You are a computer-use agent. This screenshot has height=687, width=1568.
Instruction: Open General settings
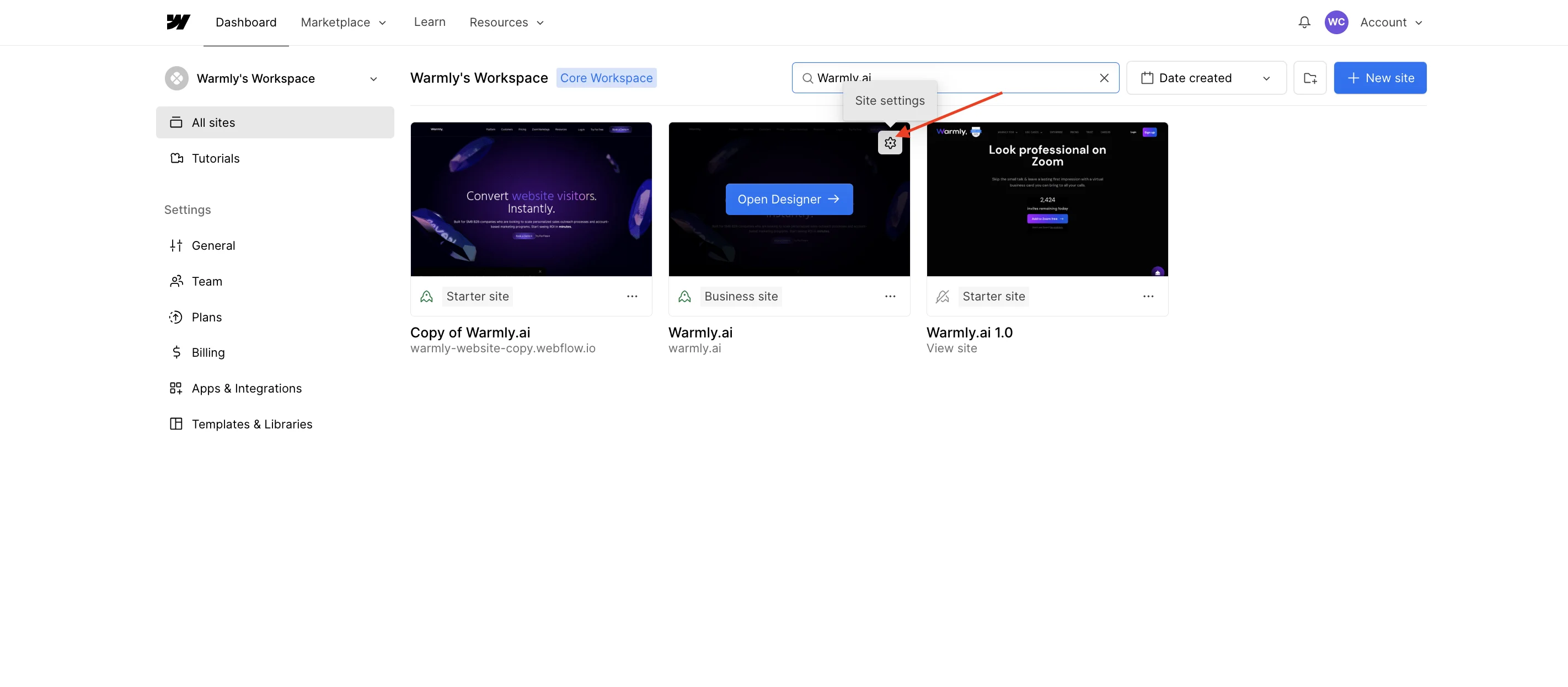click(275, 245)
